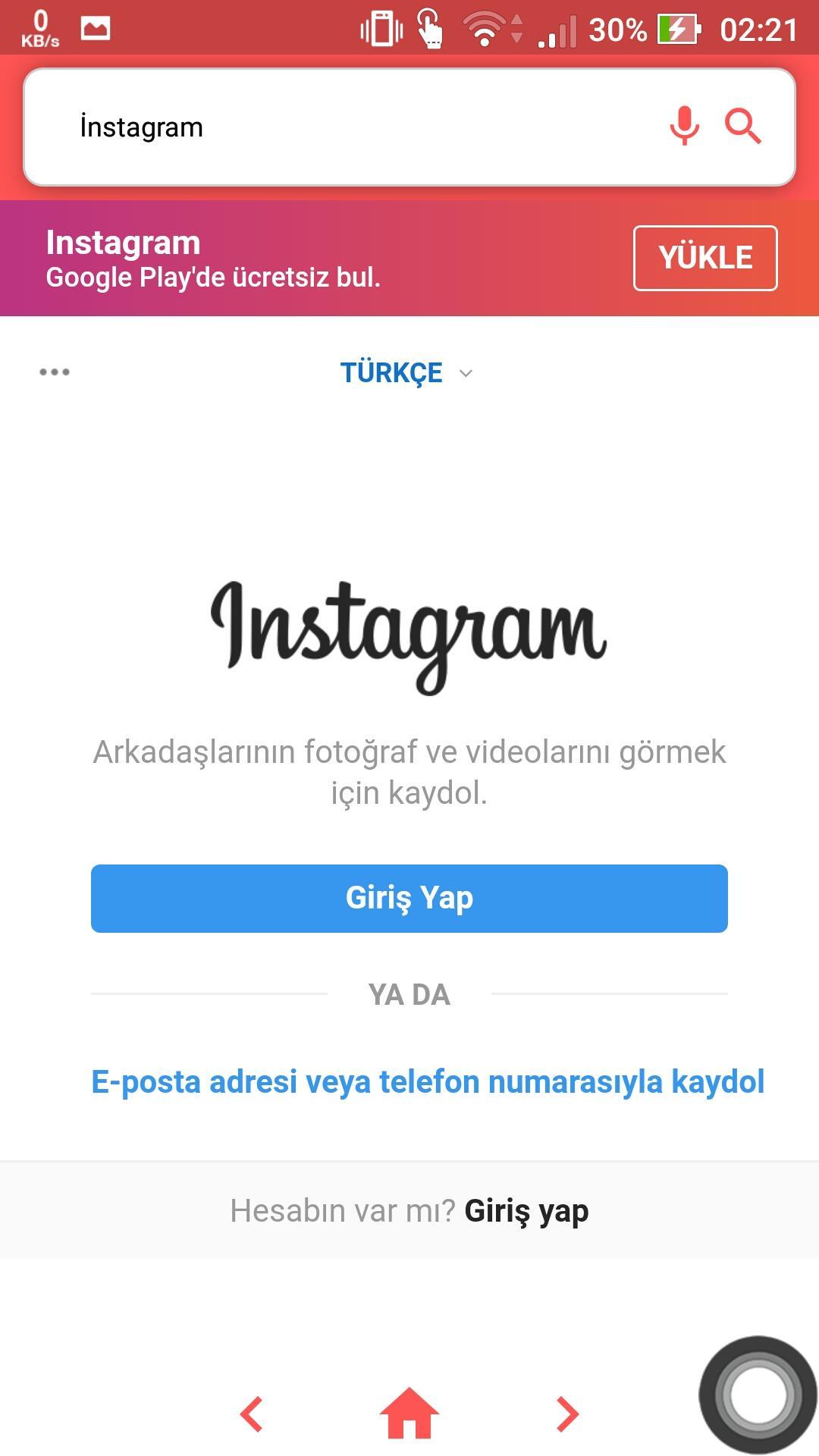Click the blue Giriş Yap button
Image resolution: width=819 pixels, height=1456 pixels.
[409, 899]
